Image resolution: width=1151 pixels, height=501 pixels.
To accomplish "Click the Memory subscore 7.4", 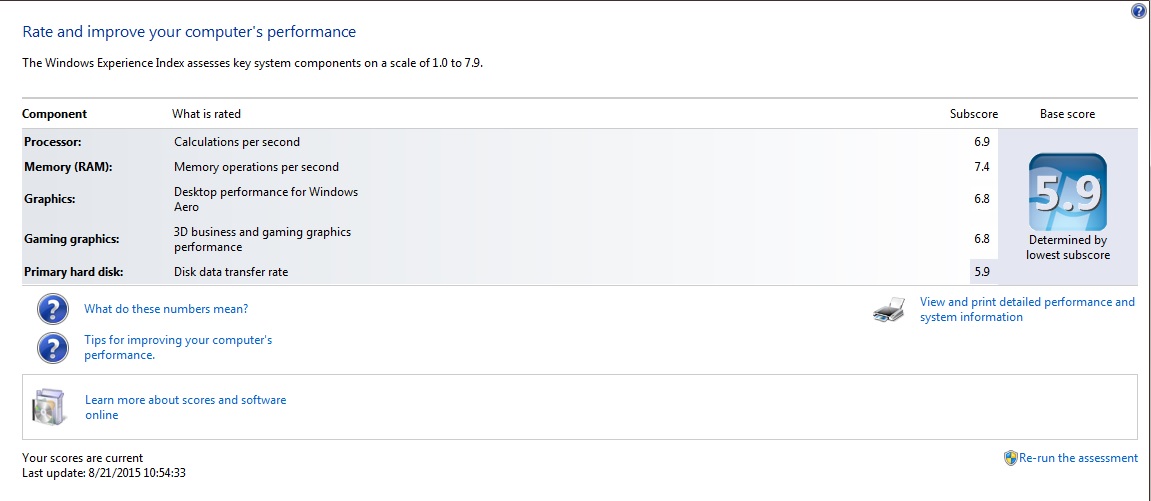I will (981, 167).
